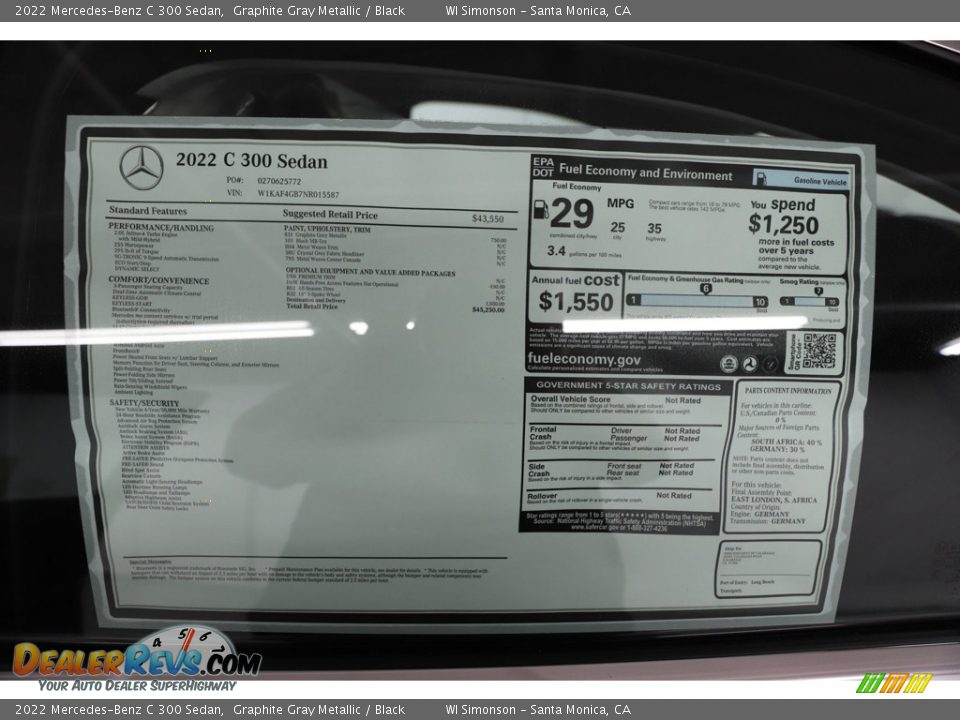960x720 pixels.
Task: Click the VIN number W1KAF4GB7NR015587
Action: click(298, 193)
